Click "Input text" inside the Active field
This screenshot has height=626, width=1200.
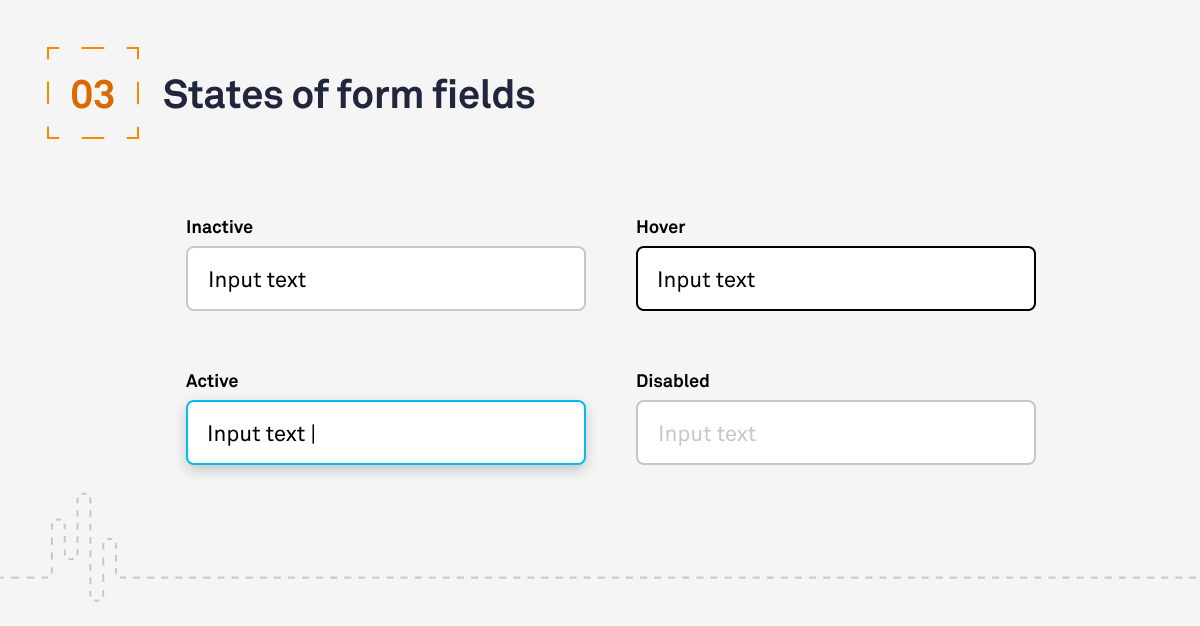(x=256, y=434)
